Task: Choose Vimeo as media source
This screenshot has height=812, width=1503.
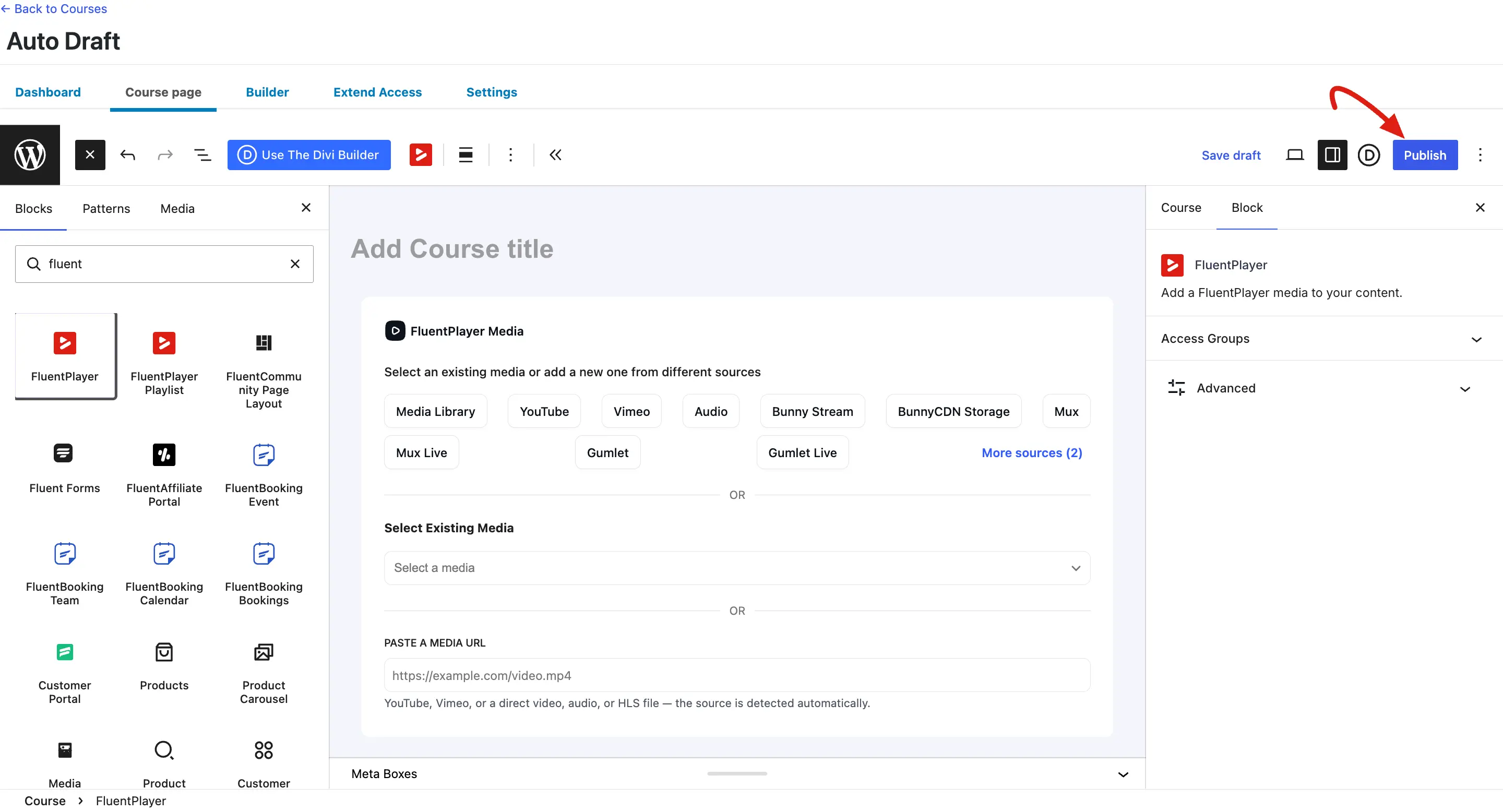Action: click(631, 411)
